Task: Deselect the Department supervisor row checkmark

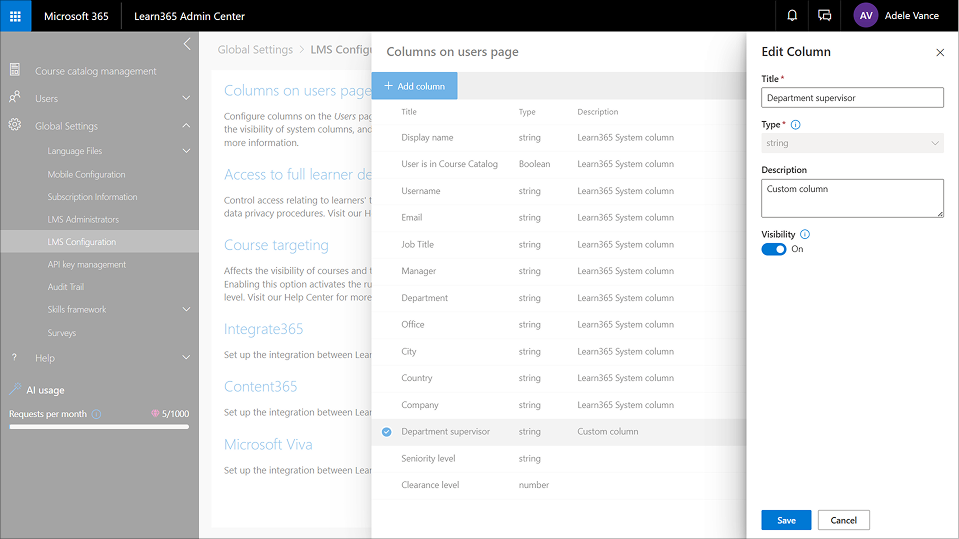Action: click(x=387, y=432)
